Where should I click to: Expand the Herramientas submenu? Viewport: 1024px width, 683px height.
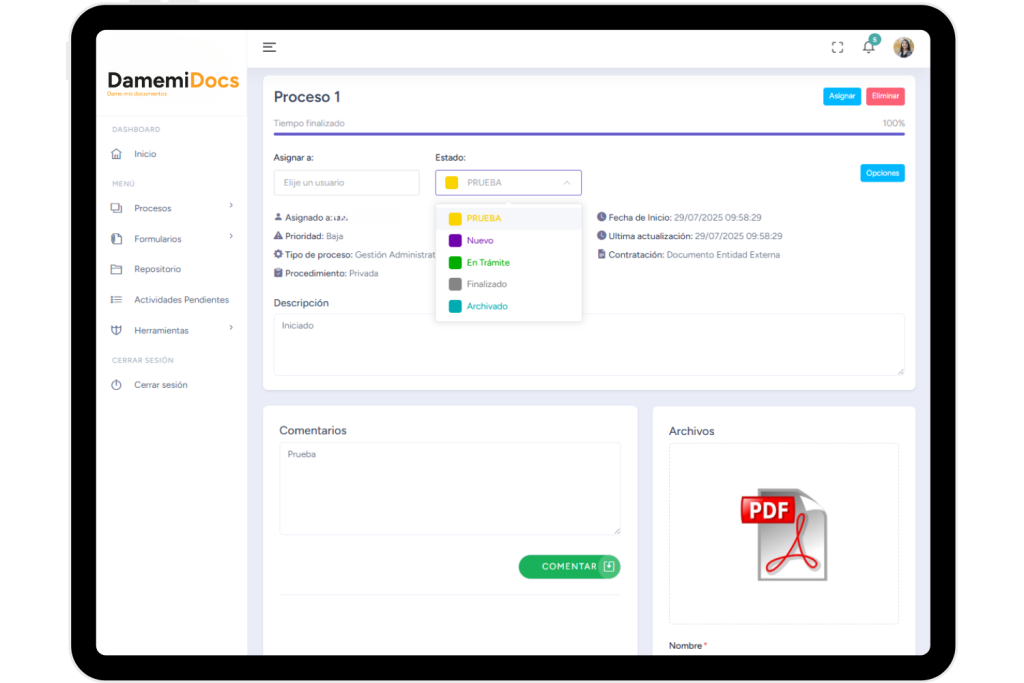click(x=231, y=328)
